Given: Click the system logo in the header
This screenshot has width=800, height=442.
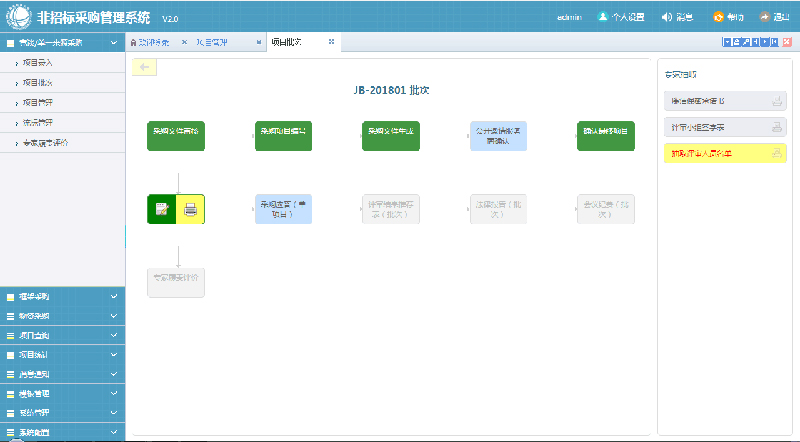Looking at the screenshot, I should tap(19, 18).
